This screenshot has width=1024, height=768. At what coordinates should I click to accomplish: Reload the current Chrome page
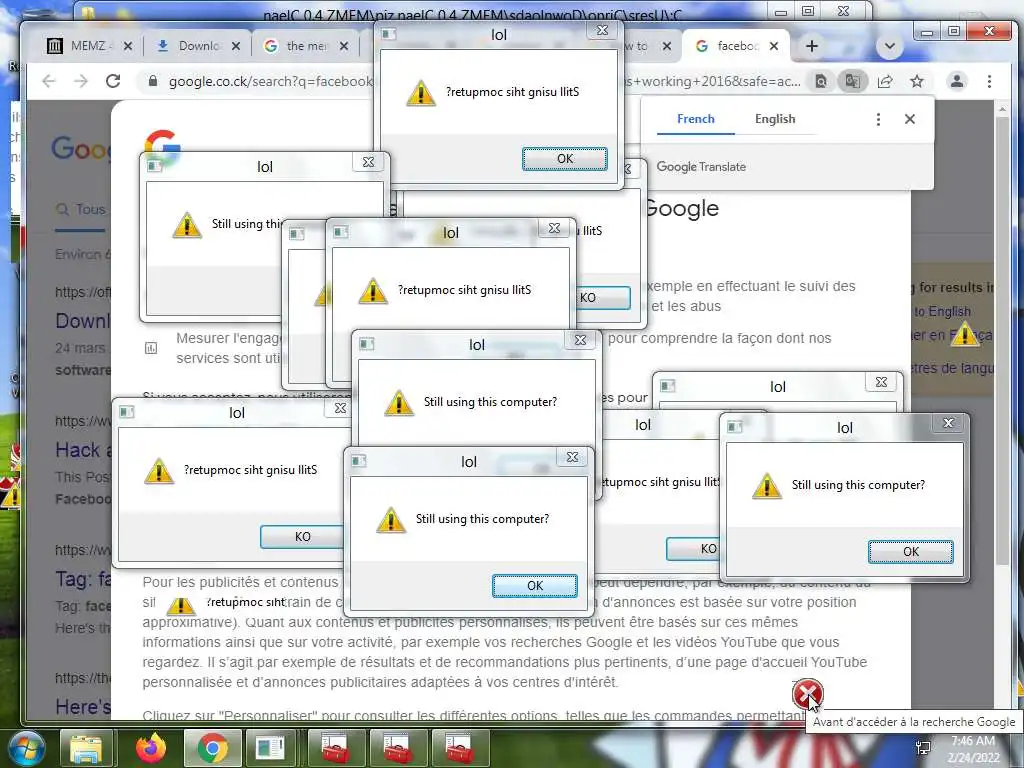(113, 81)
